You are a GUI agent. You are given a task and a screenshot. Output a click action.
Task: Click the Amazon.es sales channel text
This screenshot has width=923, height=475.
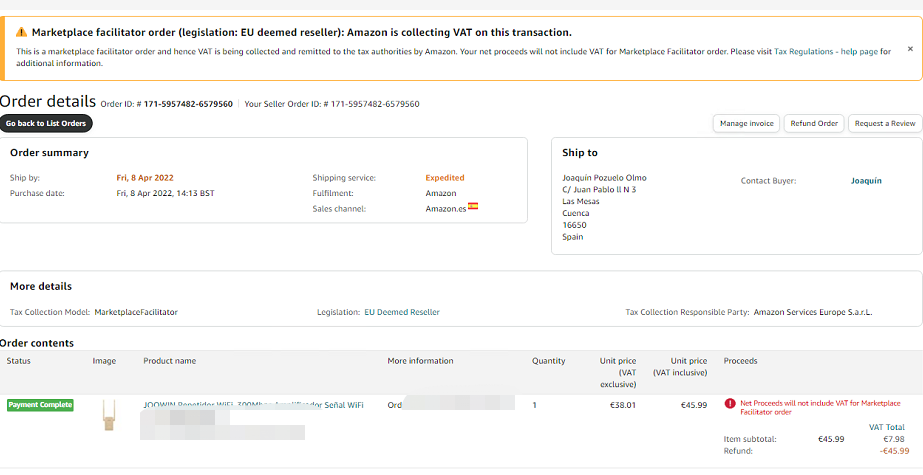coord(445,208)
